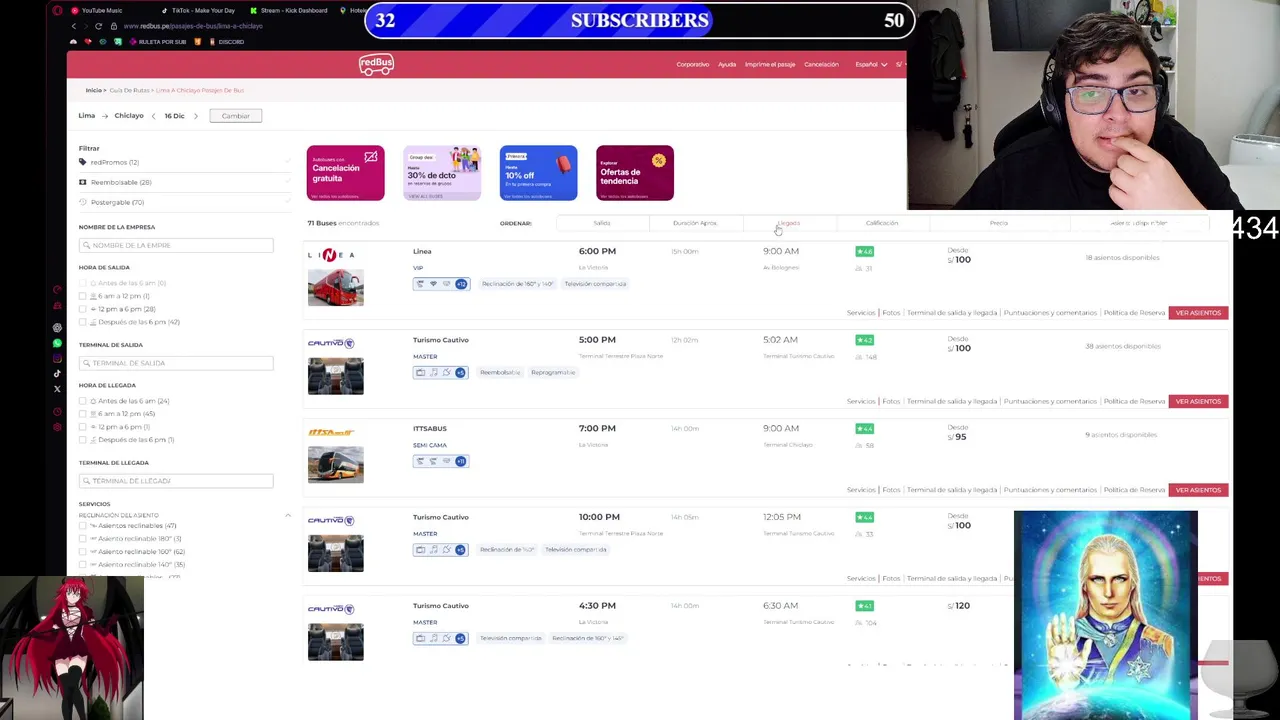Check llegada 12 pm a 6 pm (1)
1280x720 pixels.
[83, 427]
